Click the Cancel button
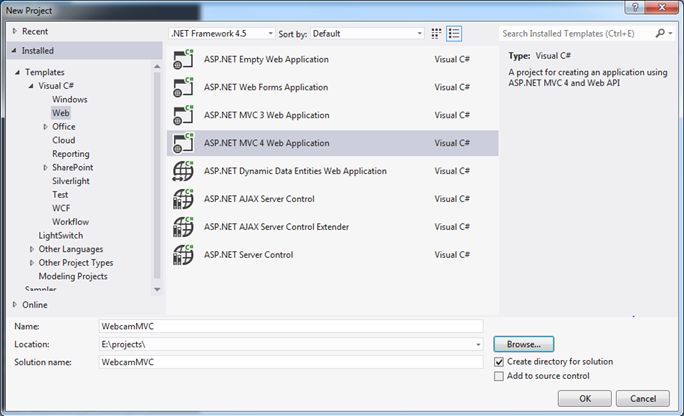 (643, 399)
